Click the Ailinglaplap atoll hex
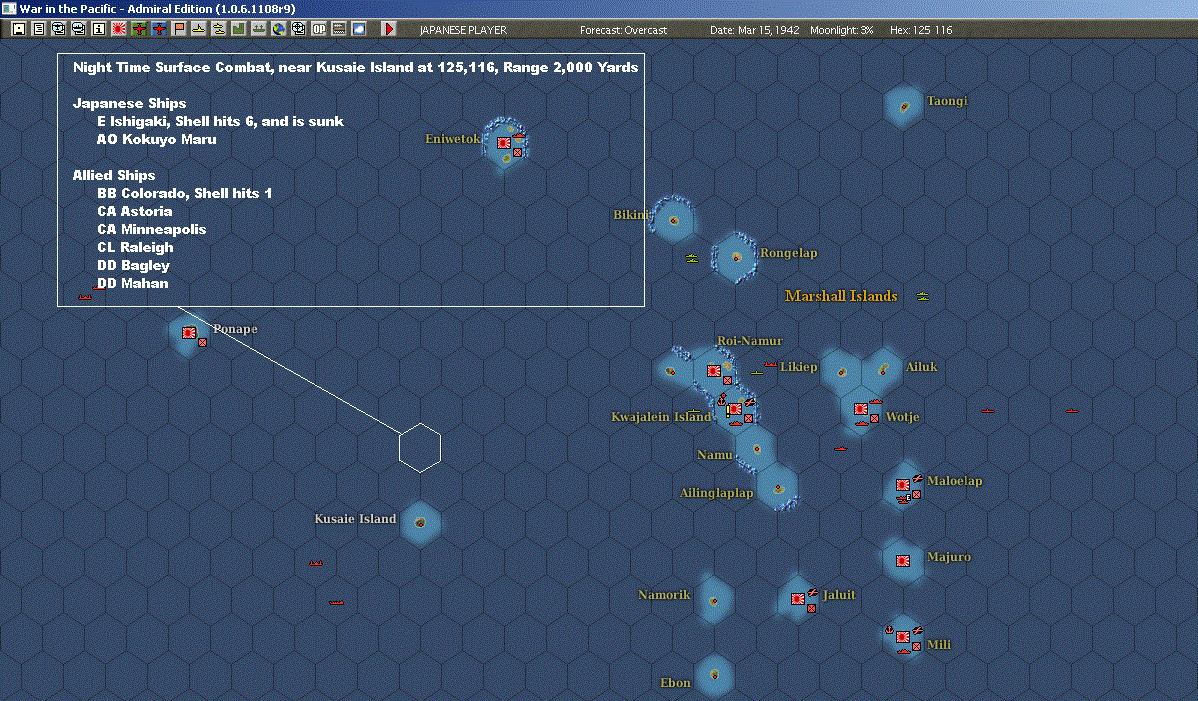The width and height of the screenshot is (1198, 701). point(778,487)
